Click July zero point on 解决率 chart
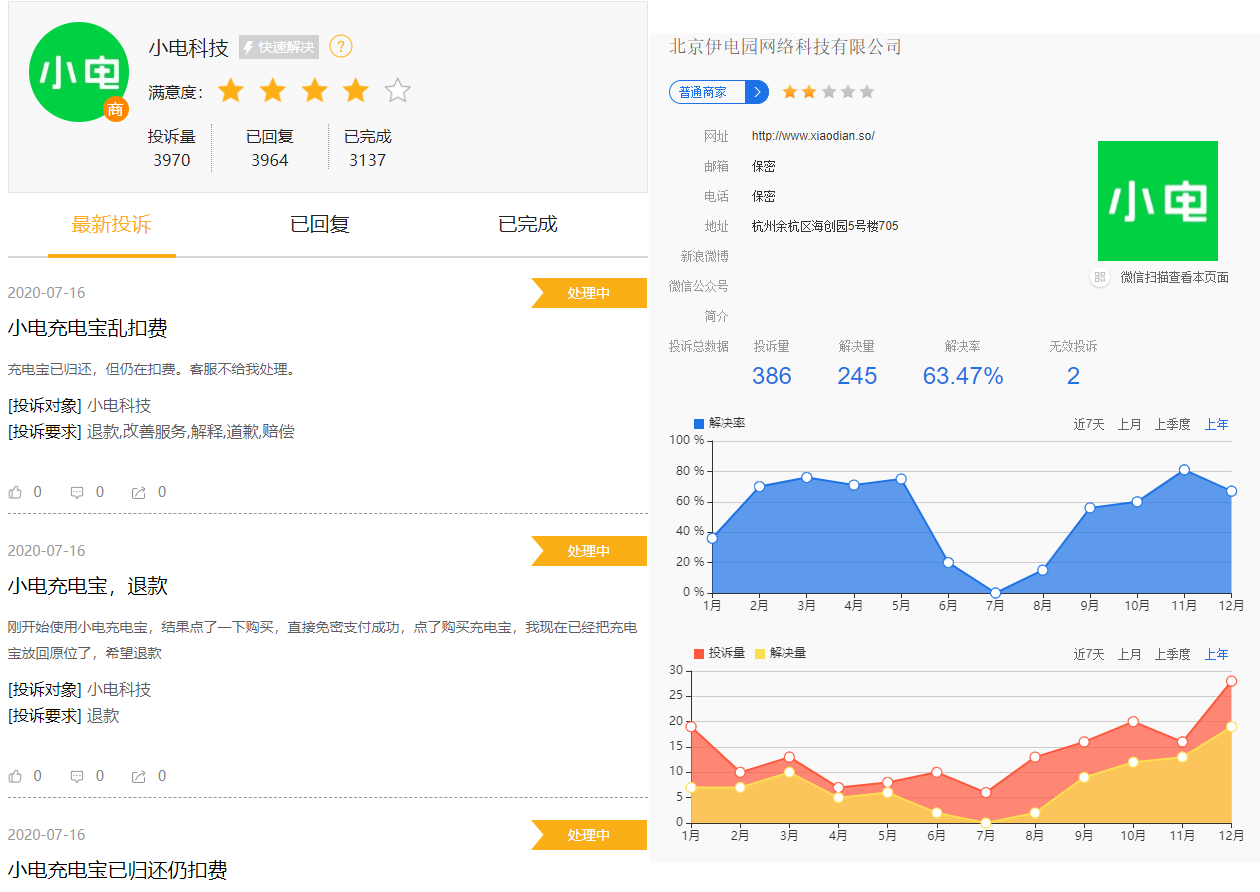Screen dimensions: 1260x892 coord(995,592)
